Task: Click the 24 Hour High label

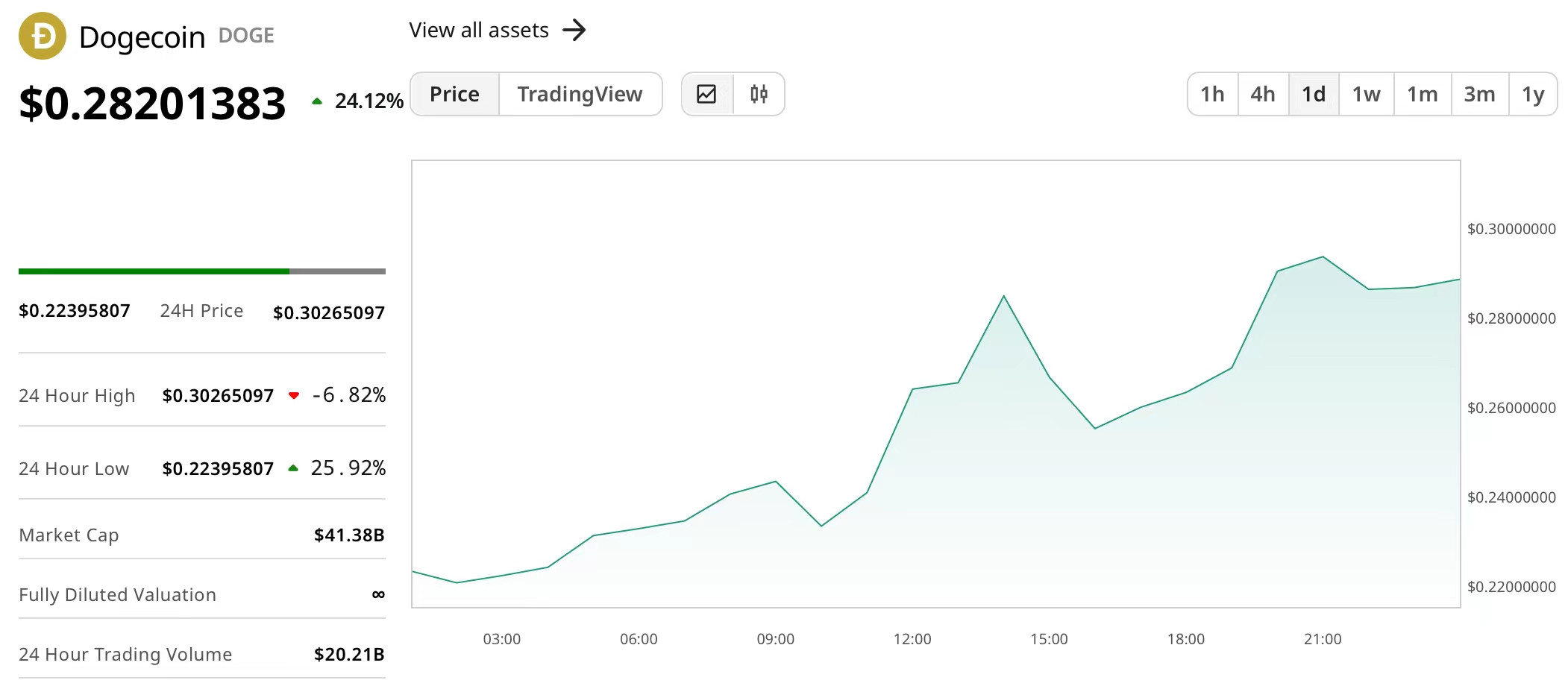Action: 77,396
